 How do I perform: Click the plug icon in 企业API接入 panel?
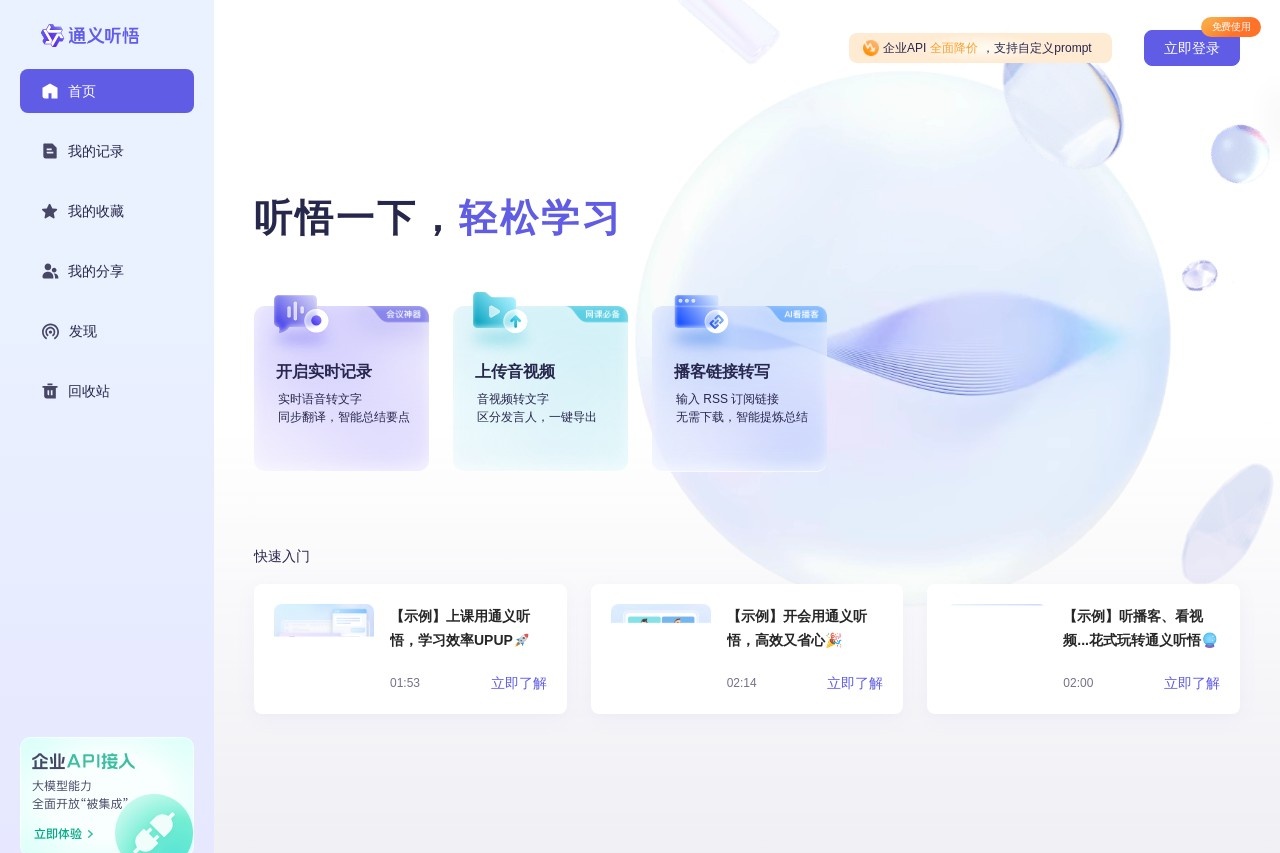coord(155,828)
